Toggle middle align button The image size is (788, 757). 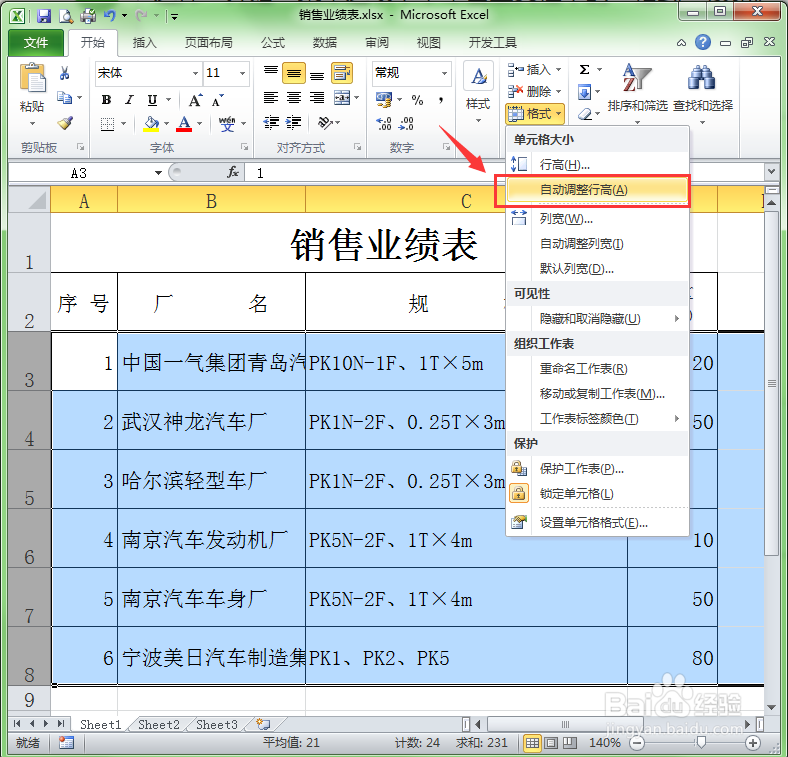point(294,74)
